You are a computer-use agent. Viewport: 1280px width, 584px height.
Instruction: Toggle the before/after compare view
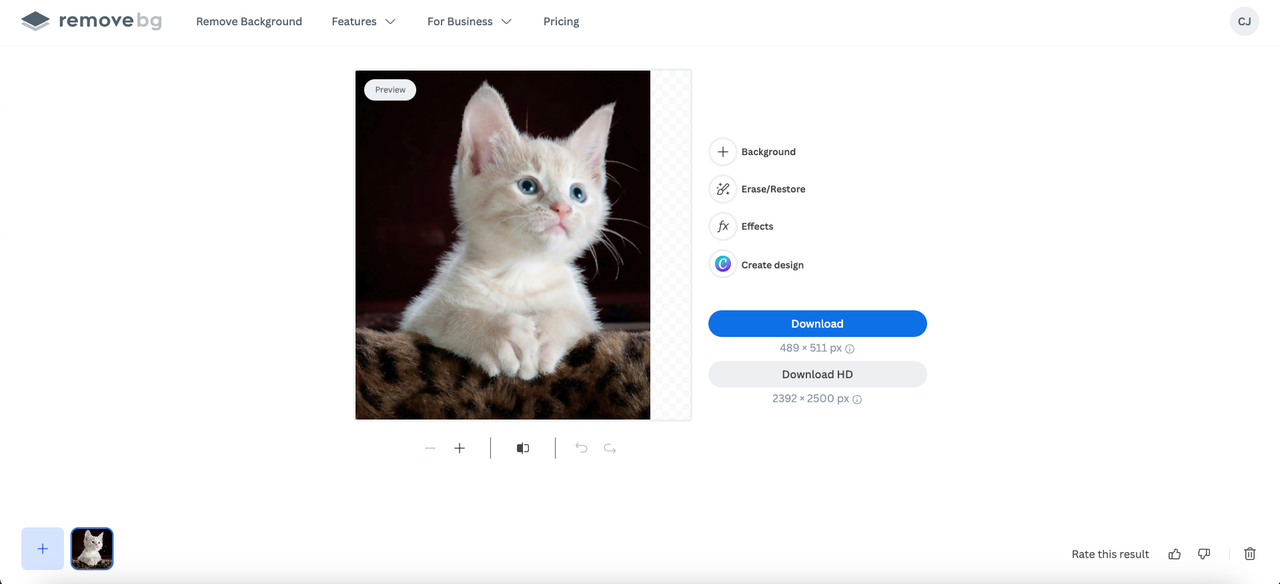tap(523, 448)
